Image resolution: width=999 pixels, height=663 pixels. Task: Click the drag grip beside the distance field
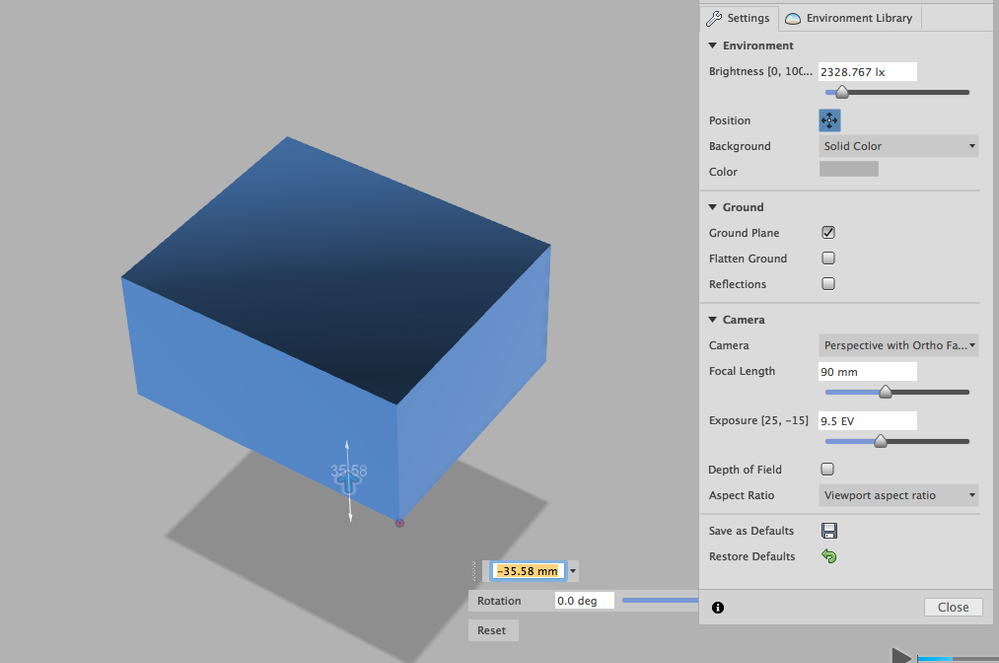tap(474, 571)
